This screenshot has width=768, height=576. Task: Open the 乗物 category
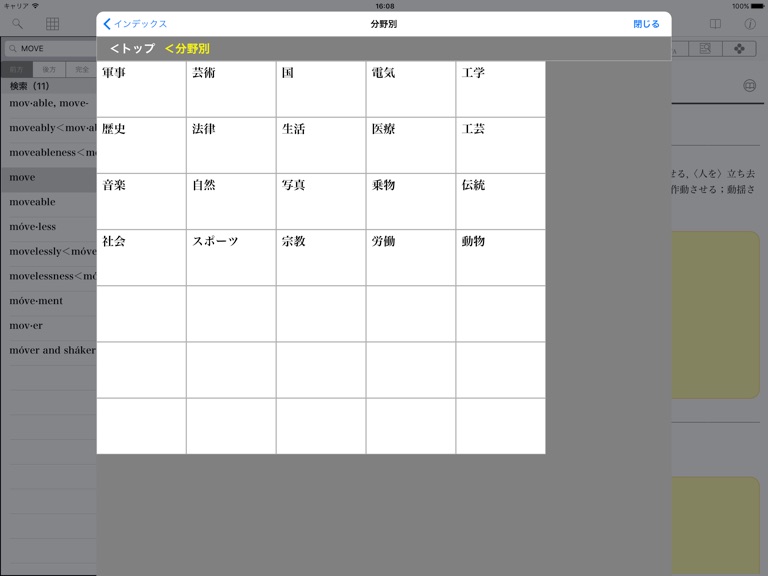(411, 201)
